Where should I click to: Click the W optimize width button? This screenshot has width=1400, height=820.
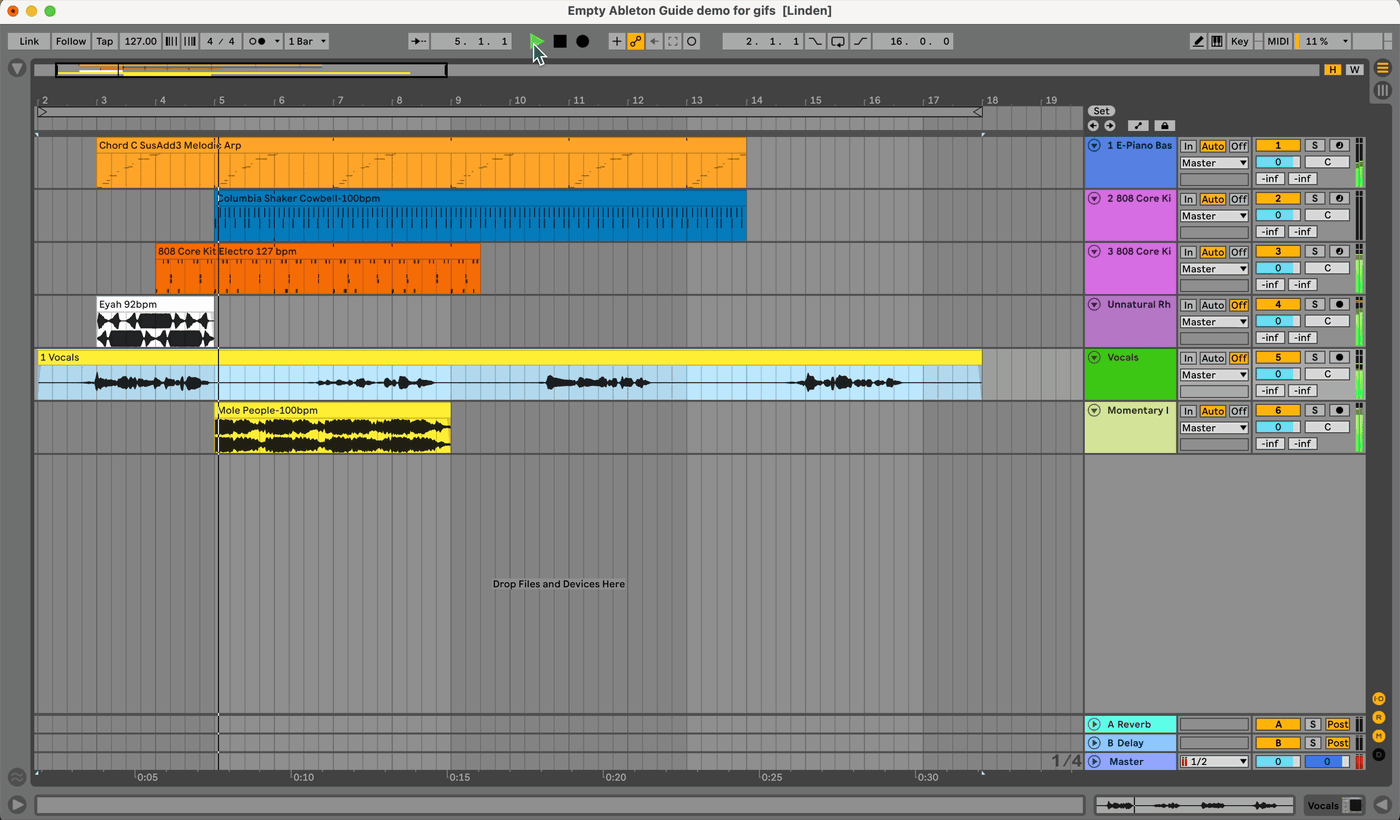click(x=1354, y=70)
